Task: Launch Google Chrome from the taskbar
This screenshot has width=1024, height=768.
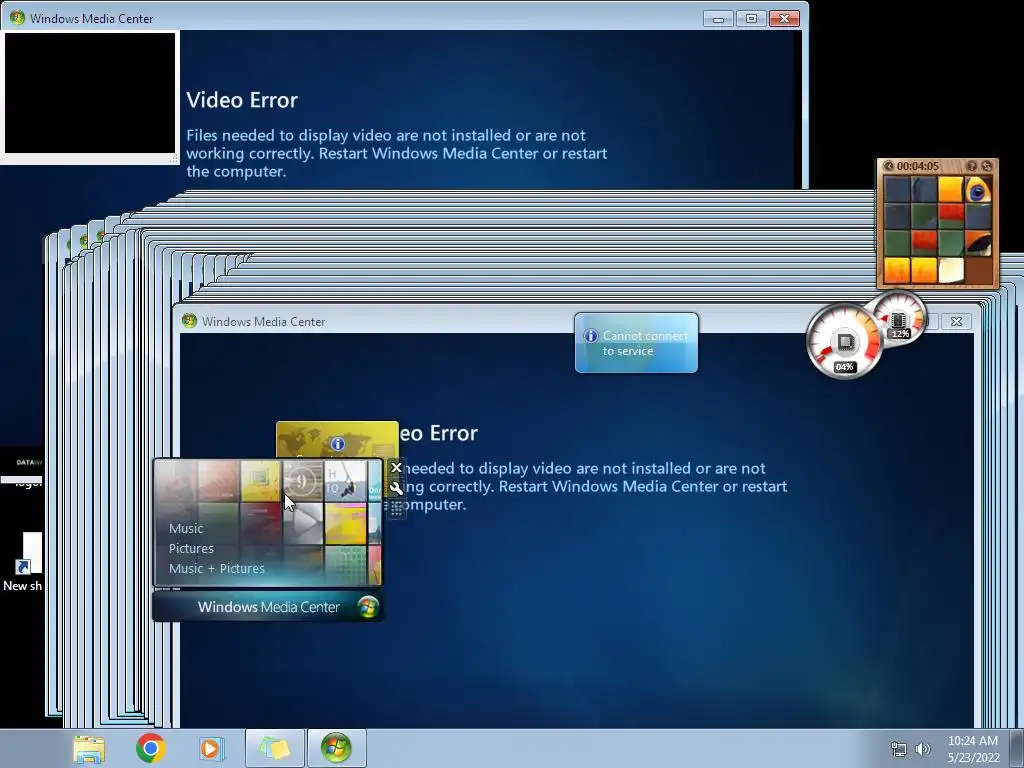Action: pyautogui.click(x=150, y=748)
